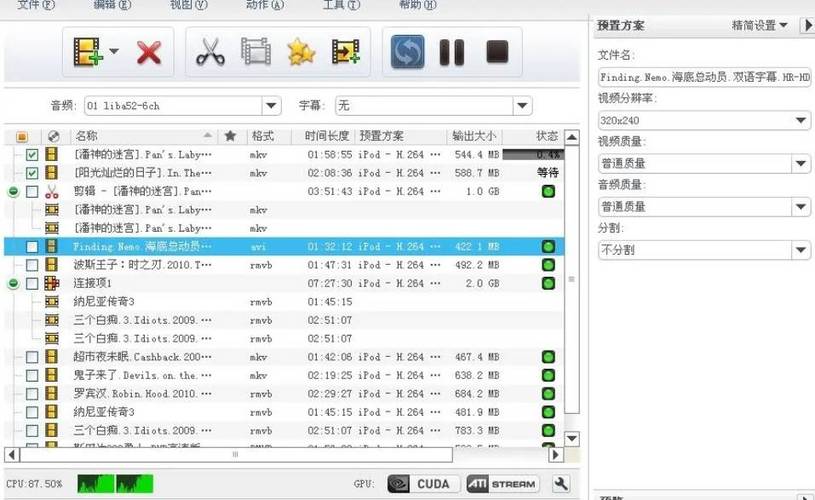Stop the conversion with the stop icon
Screen dimensions: 815x500
497,53
